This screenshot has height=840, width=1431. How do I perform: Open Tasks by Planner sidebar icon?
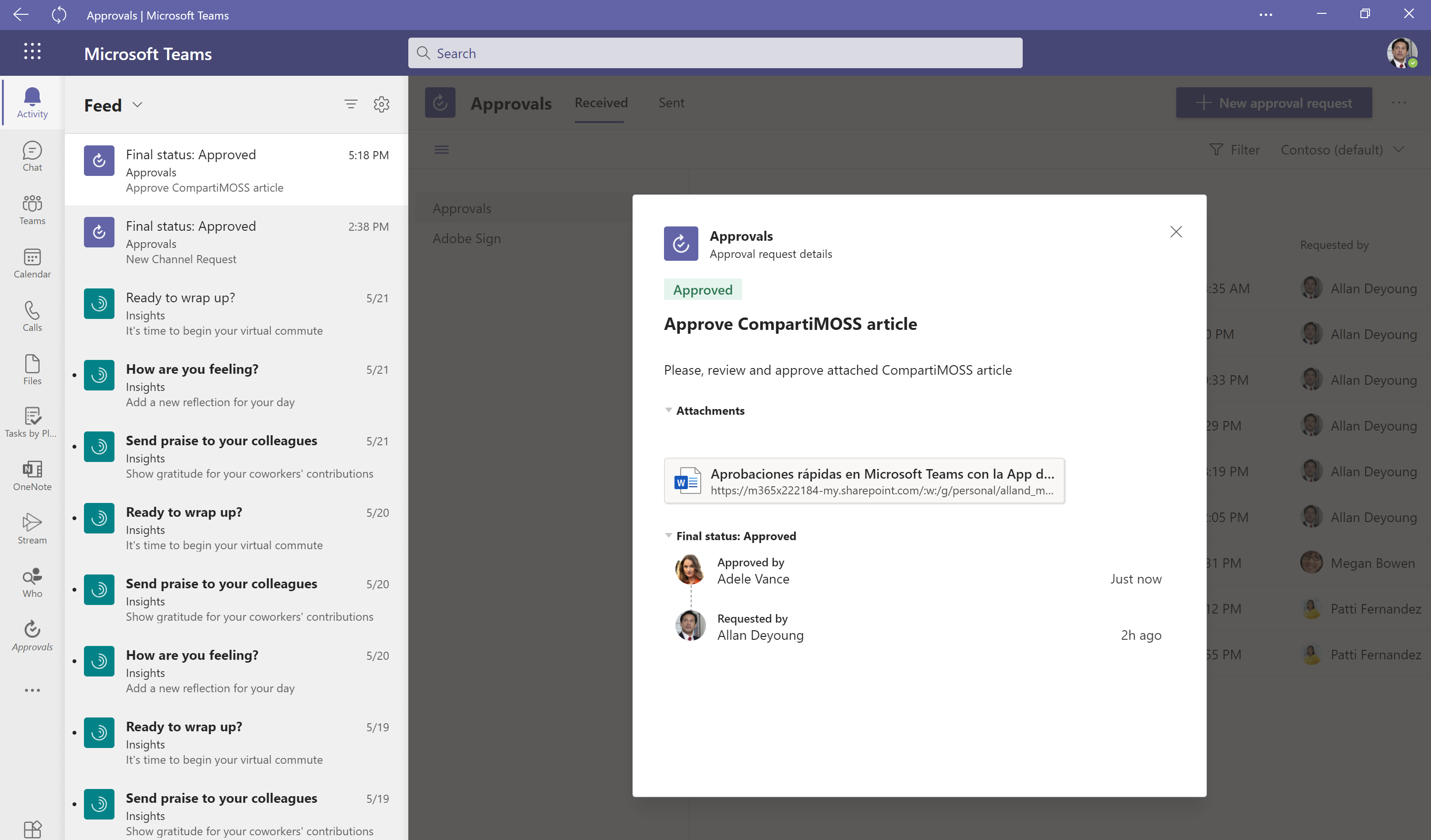coord(32,423)
